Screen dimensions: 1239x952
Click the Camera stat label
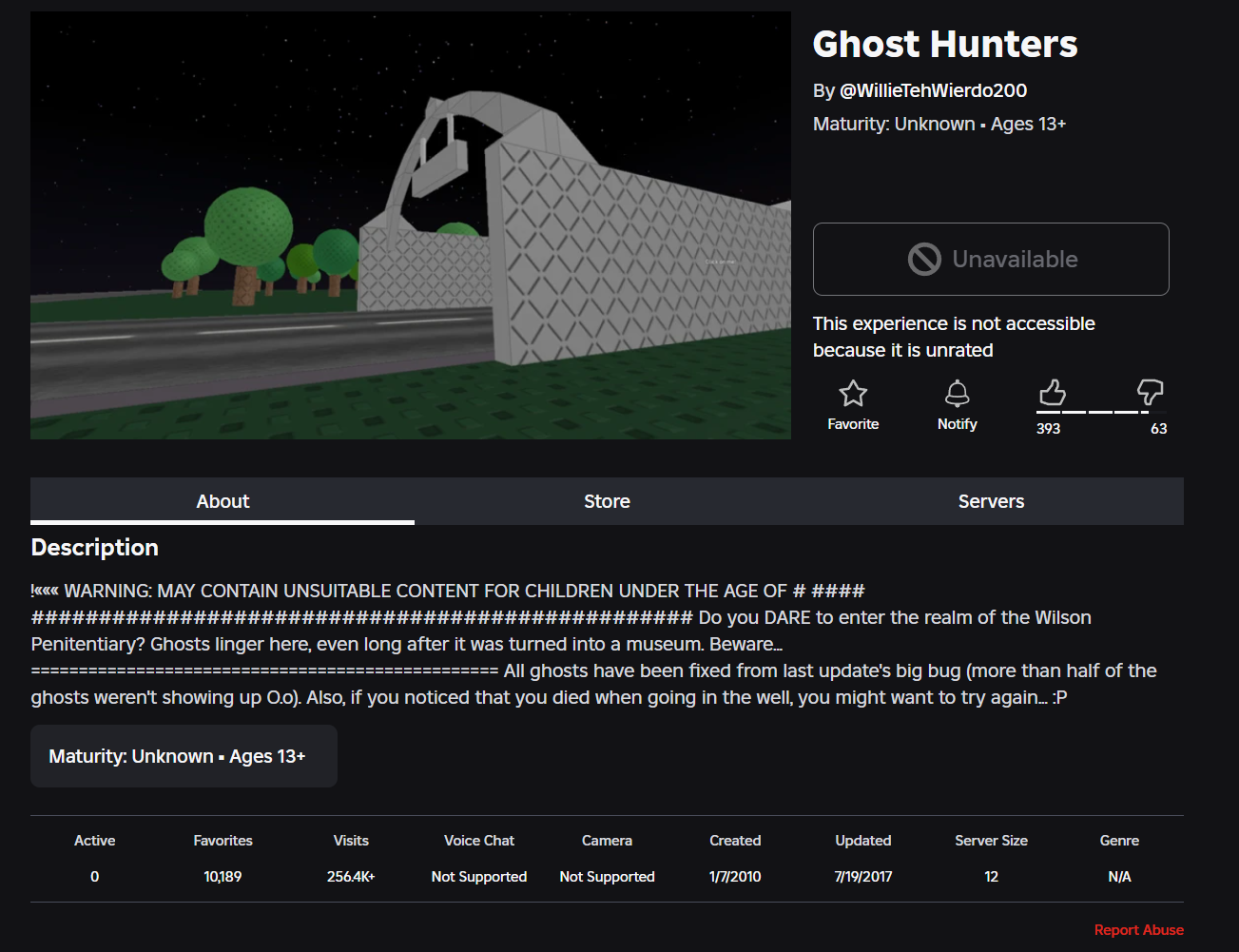point(607,841)
